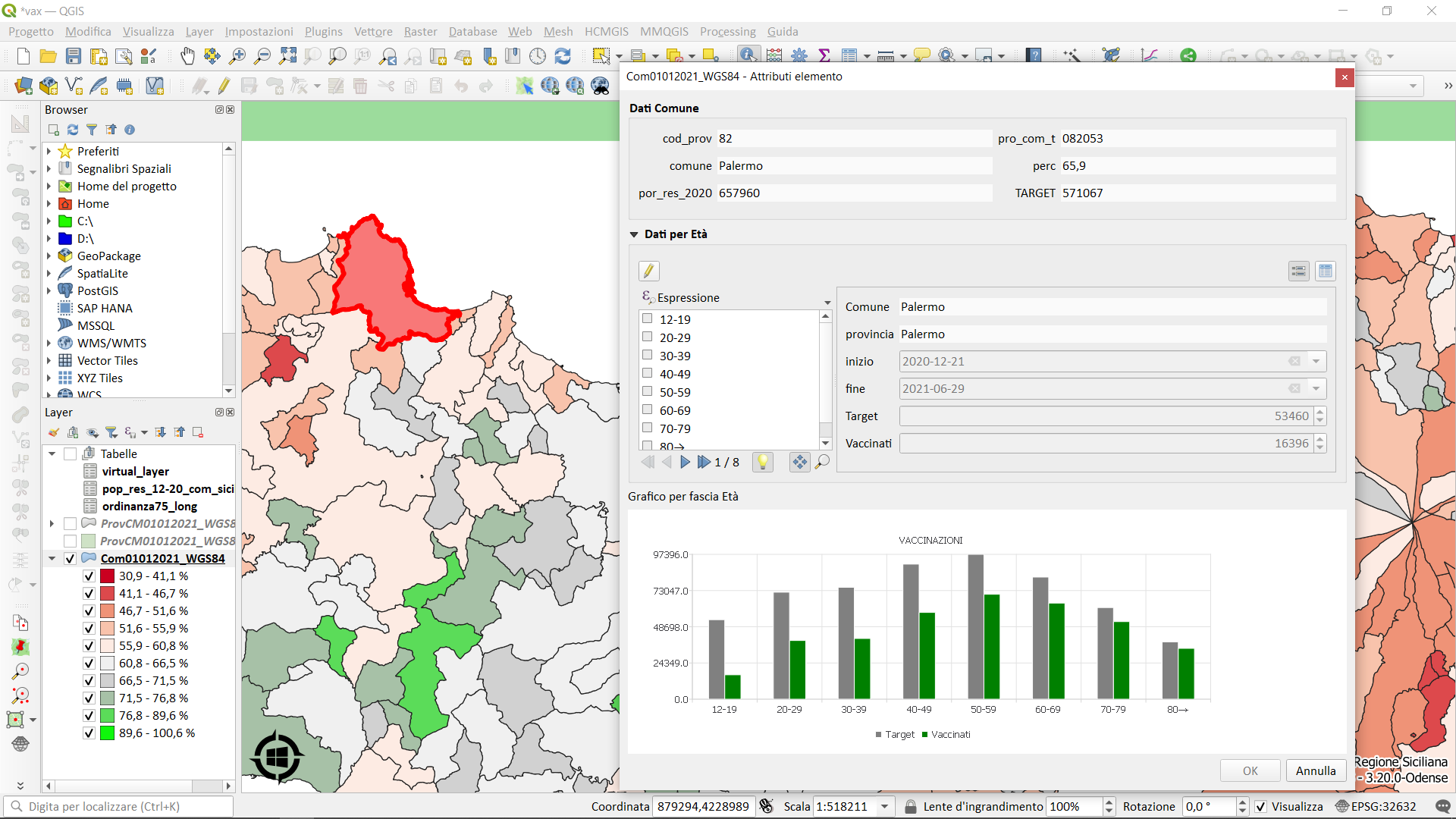Open the Processing menu
This screenshot has width=1456, height=819.
coord(727,31)
